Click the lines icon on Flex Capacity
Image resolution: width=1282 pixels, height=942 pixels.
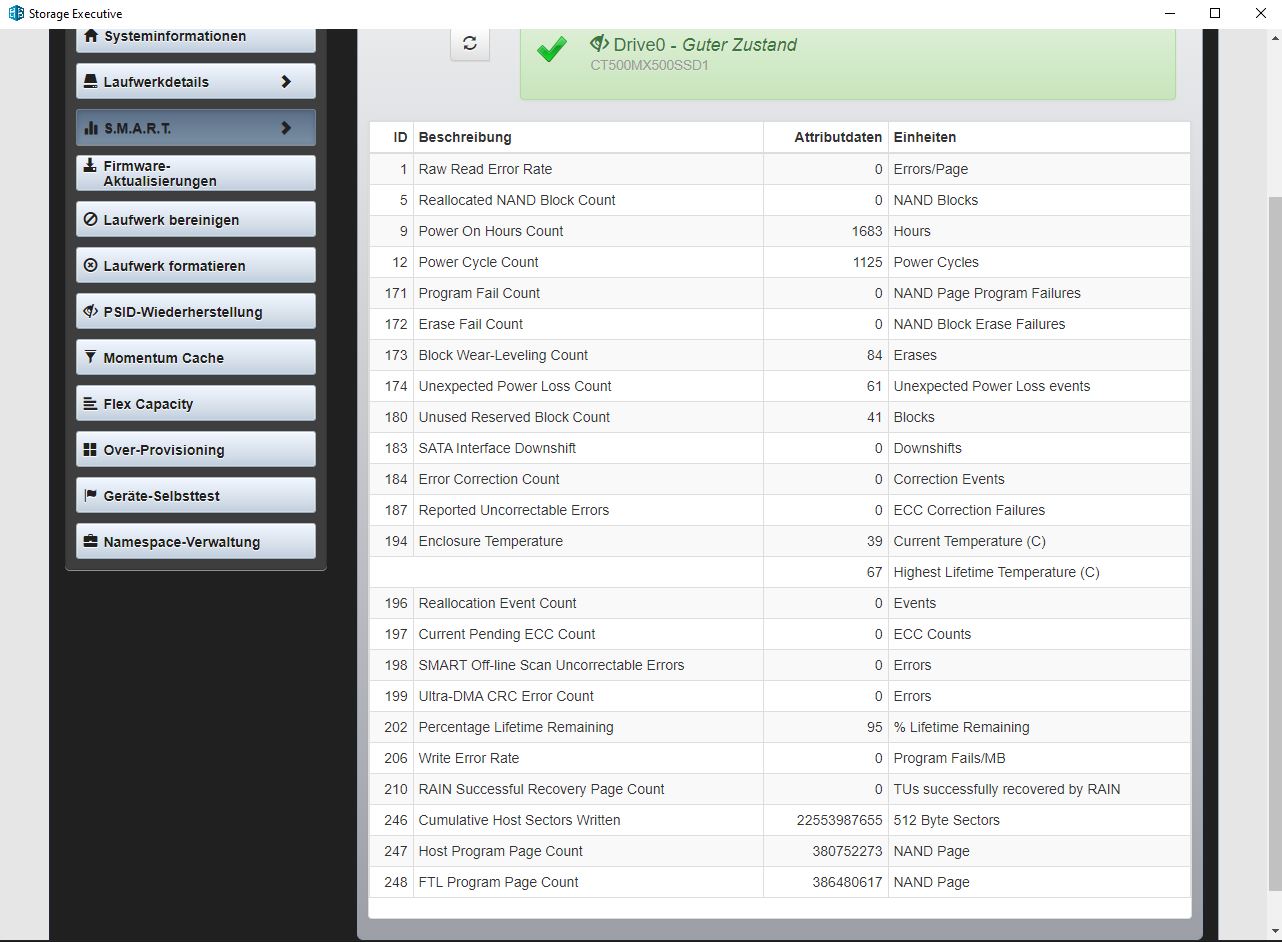pyautogui.click(x=91, y=403)
